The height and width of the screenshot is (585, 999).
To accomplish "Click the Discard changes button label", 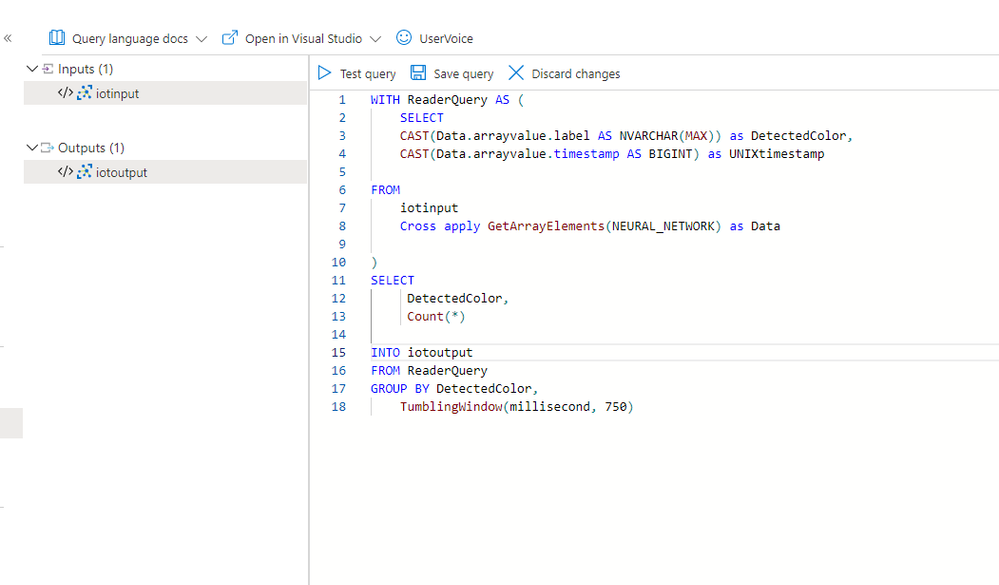I will click(576, 74).
